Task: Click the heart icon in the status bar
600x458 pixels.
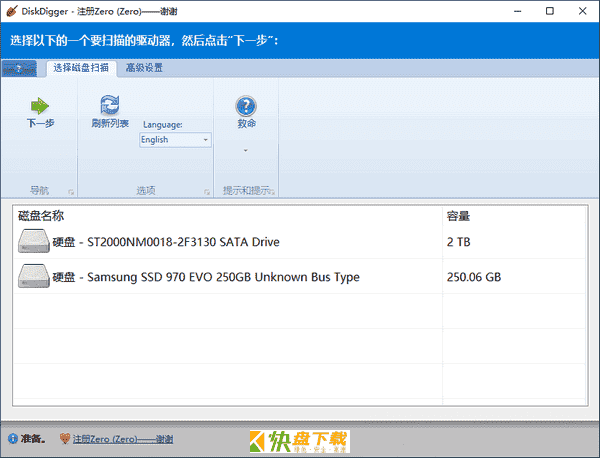Action: 65,438
